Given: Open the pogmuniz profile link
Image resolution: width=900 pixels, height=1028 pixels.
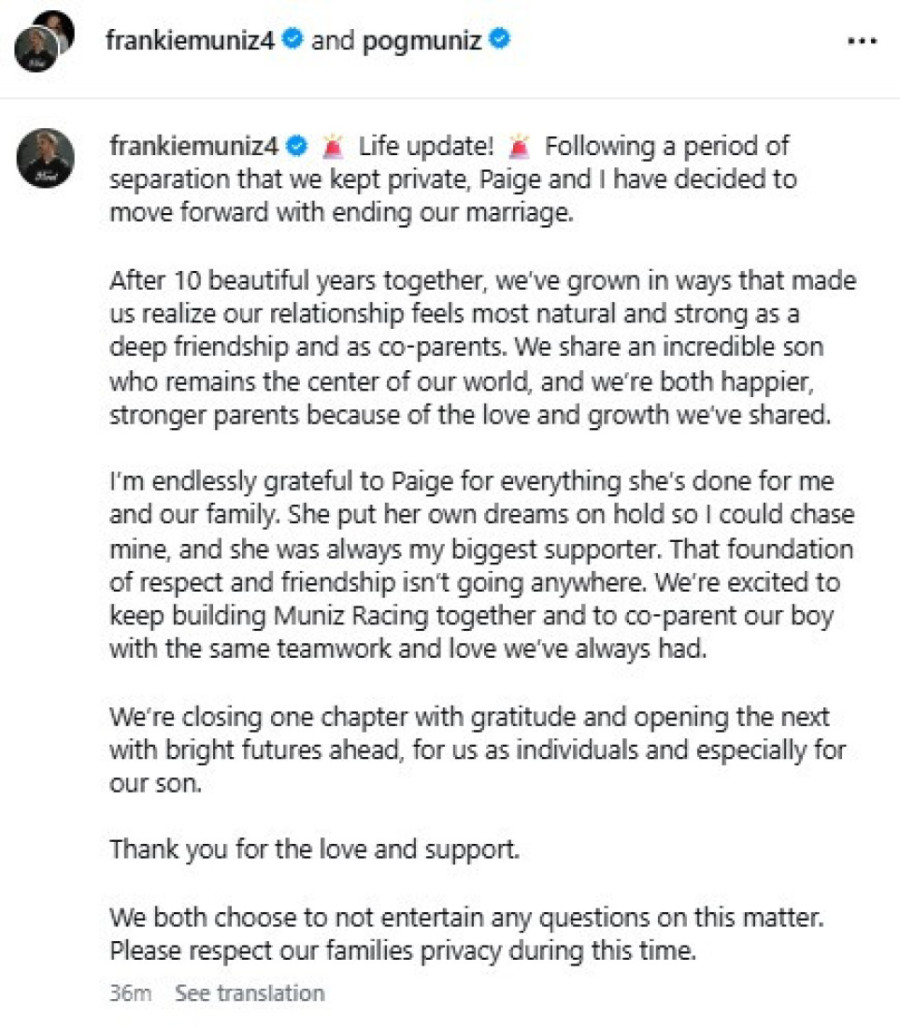Looking at the screenshot, I should (x=422, y=41).
